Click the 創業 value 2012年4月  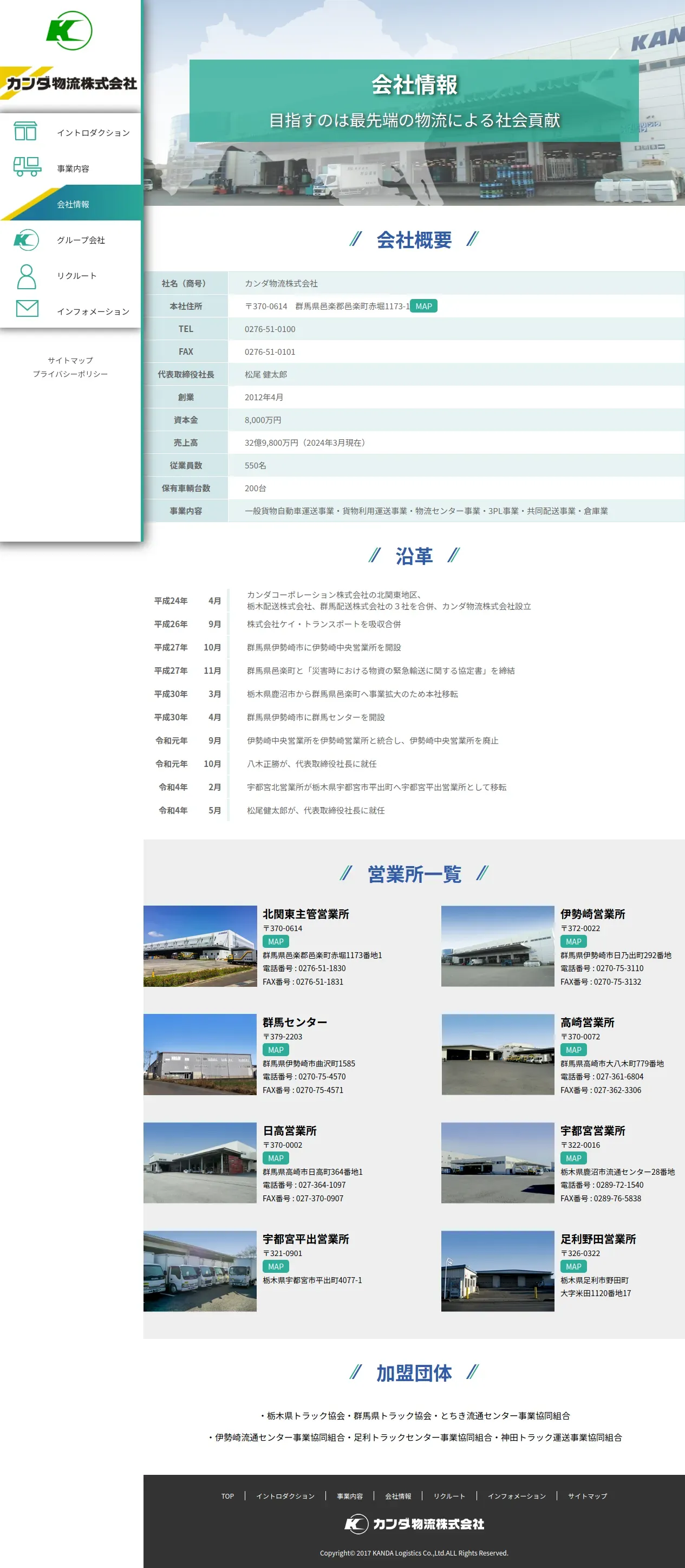coord(264,397)
